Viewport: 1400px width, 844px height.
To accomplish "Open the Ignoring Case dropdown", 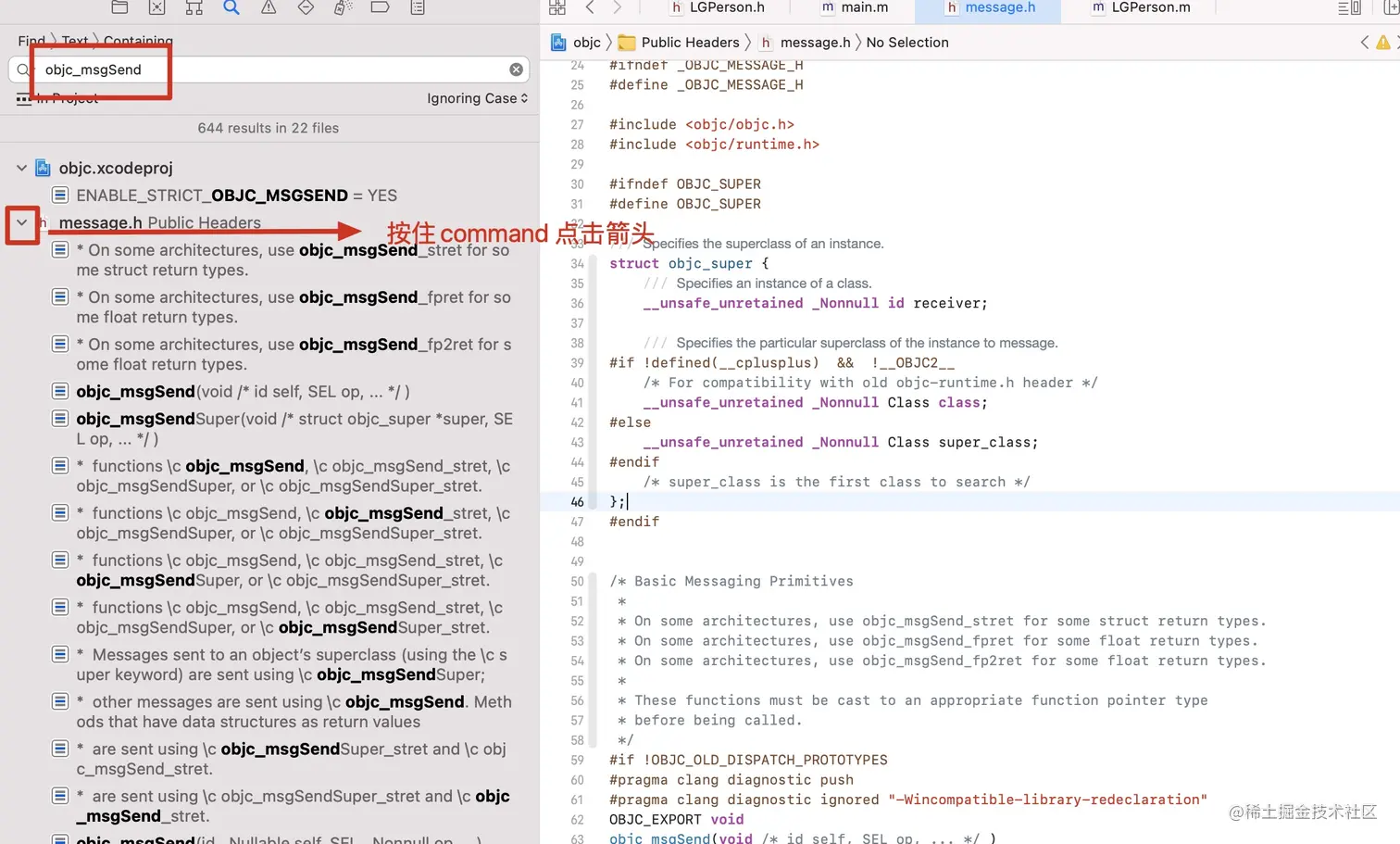I will (x=477, y=98).
